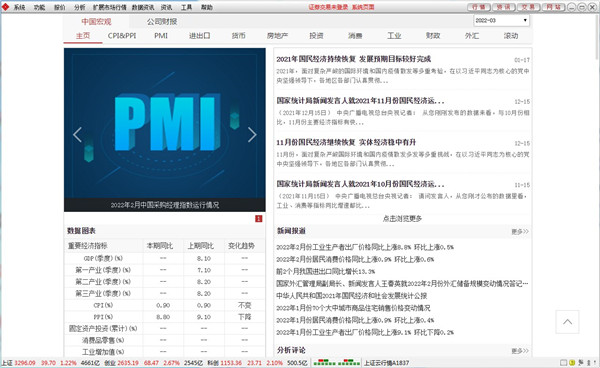Screen dimensions: 600x368
Task: Open headline 2021年国民经济持续恢复 发展预期目标较好完成
Action: point(354,59)
